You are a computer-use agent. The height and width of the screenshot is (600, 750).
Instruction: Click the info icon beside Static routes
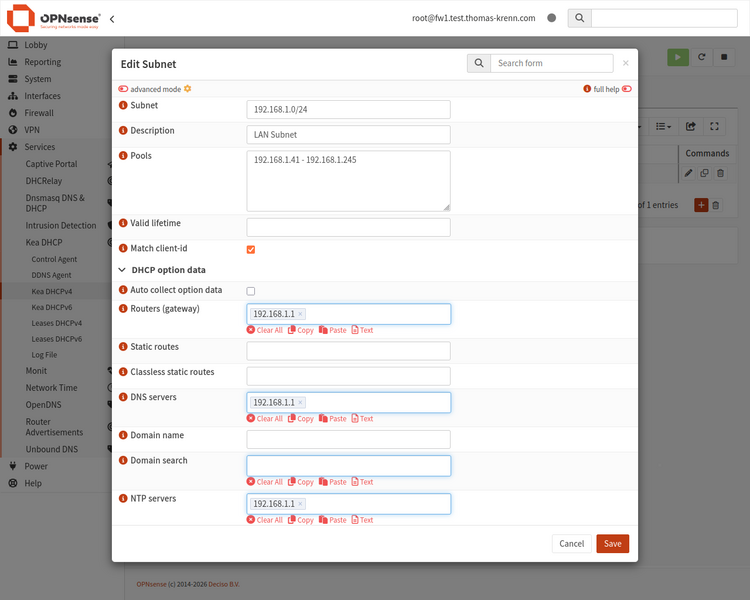123,347
